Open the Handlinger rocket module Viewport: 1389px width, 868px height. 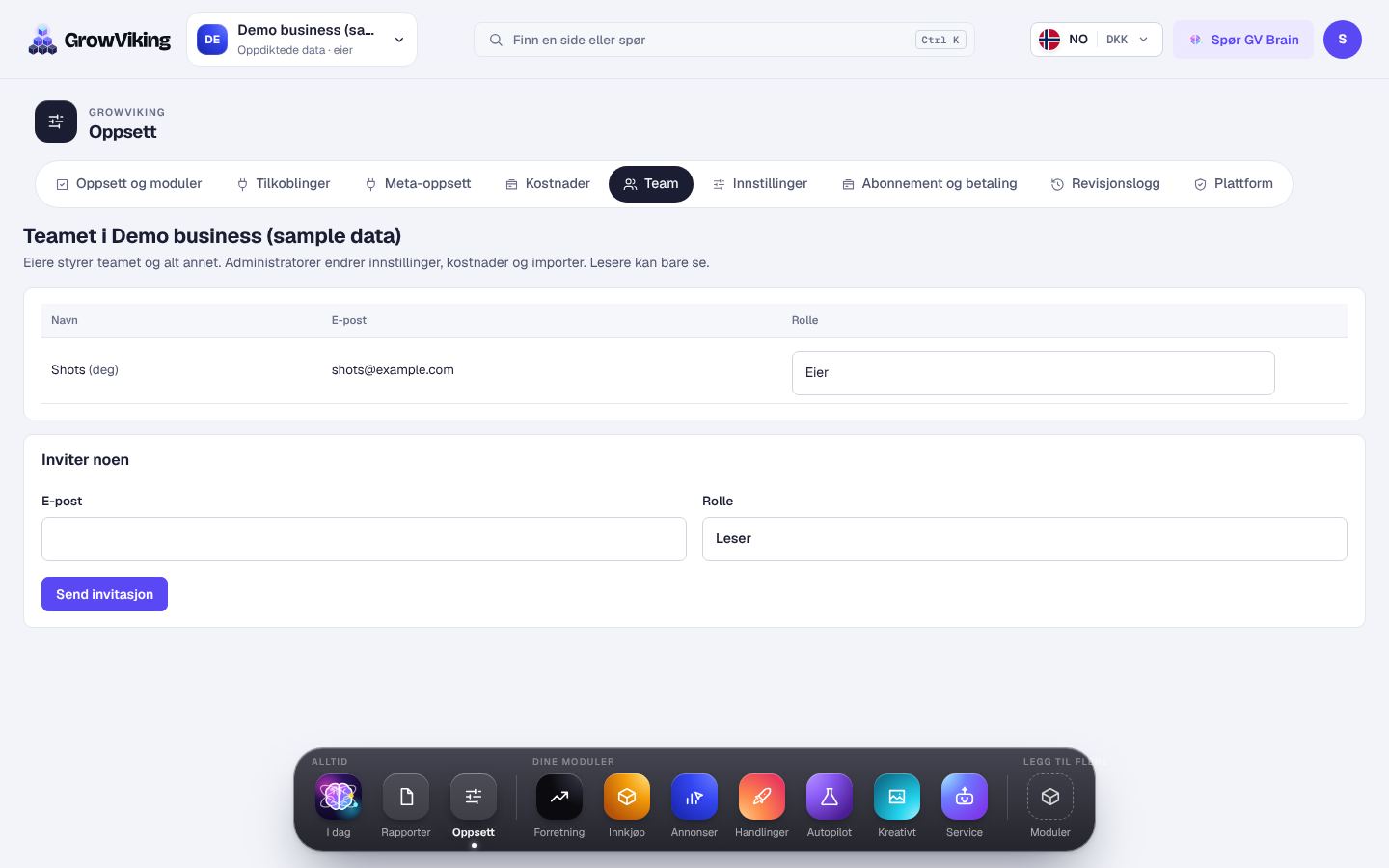762,797
